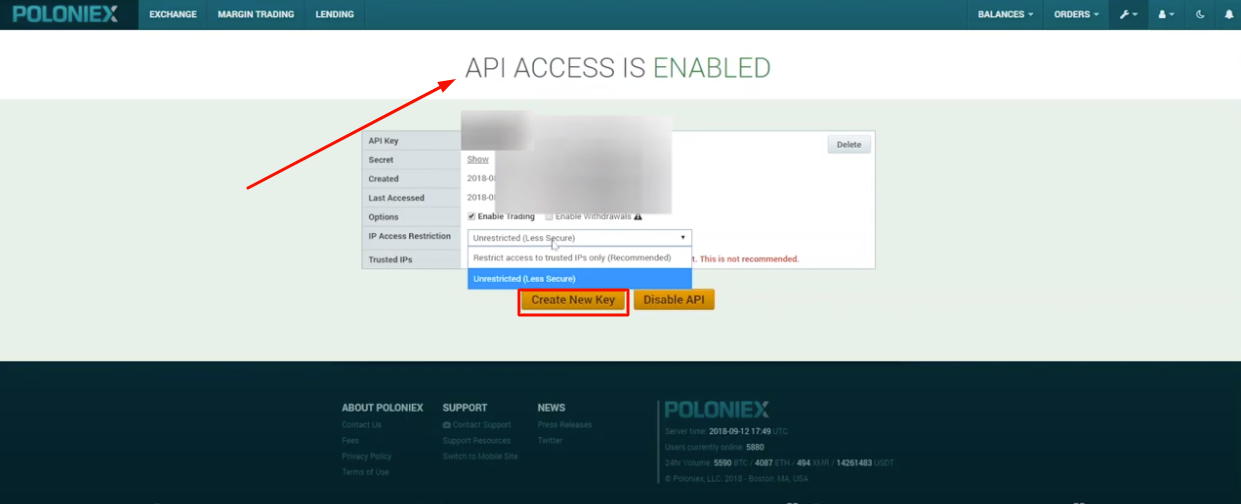Image resolution: width=1241 pixels, height=504 pixels.
Task: Click the Poloniex logo in the header
Action: coord(65,14)
